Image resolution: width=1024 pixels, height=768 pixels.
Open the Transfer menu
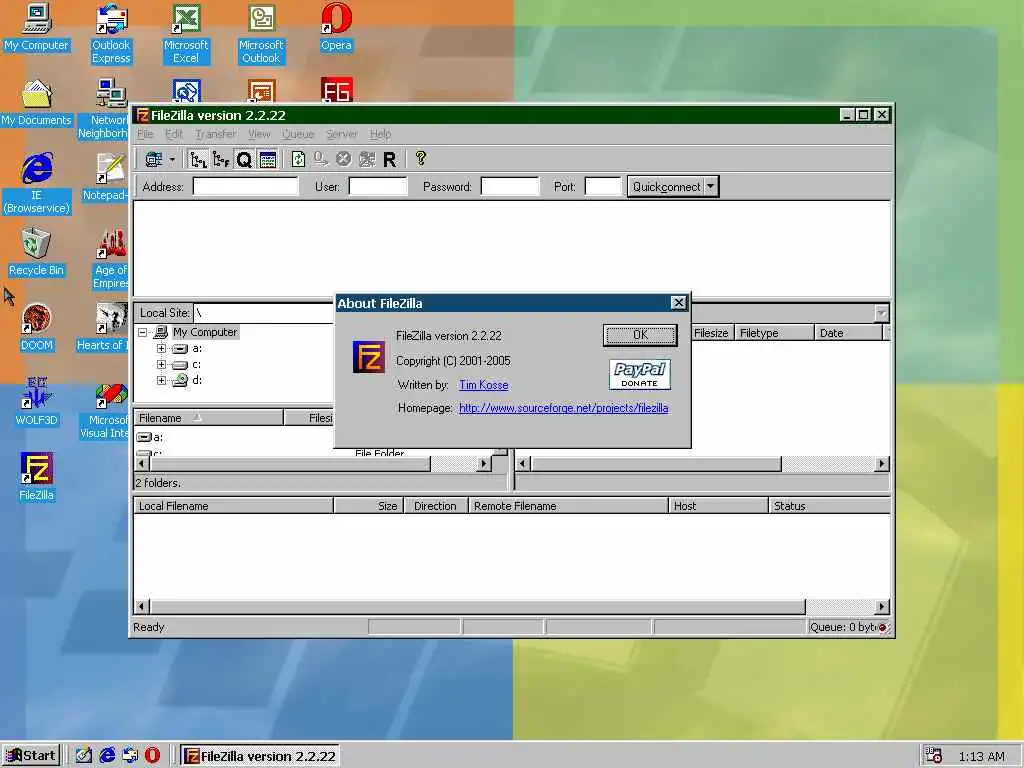(216, 134)
